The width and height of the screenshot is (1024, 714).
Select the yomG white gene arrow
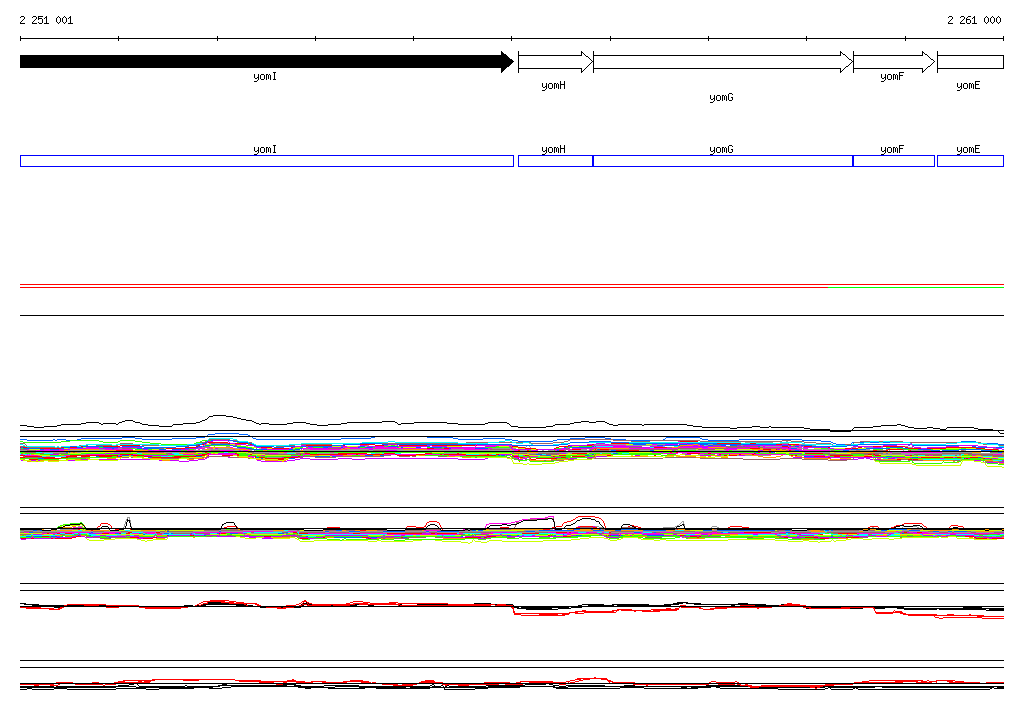723,62
